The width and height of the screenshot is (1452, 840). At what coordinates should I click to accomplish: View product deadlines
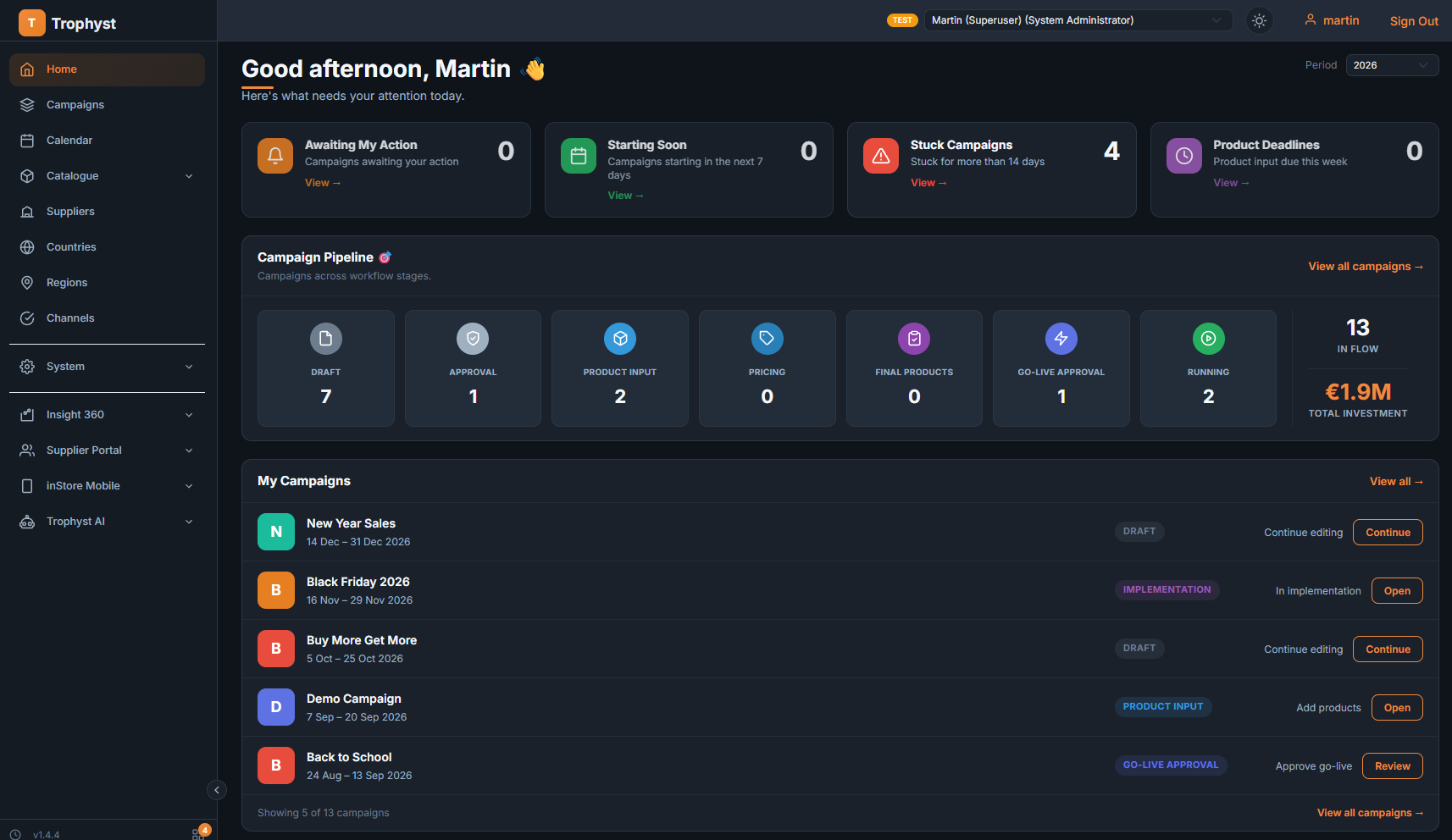coord(1231,183)
